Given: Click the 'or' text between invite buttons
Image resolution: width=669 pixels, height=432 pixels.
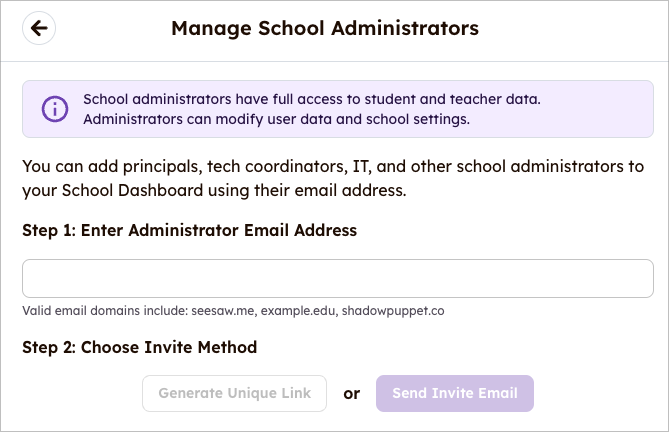Looking at the screenshot, I should point(351,394).
